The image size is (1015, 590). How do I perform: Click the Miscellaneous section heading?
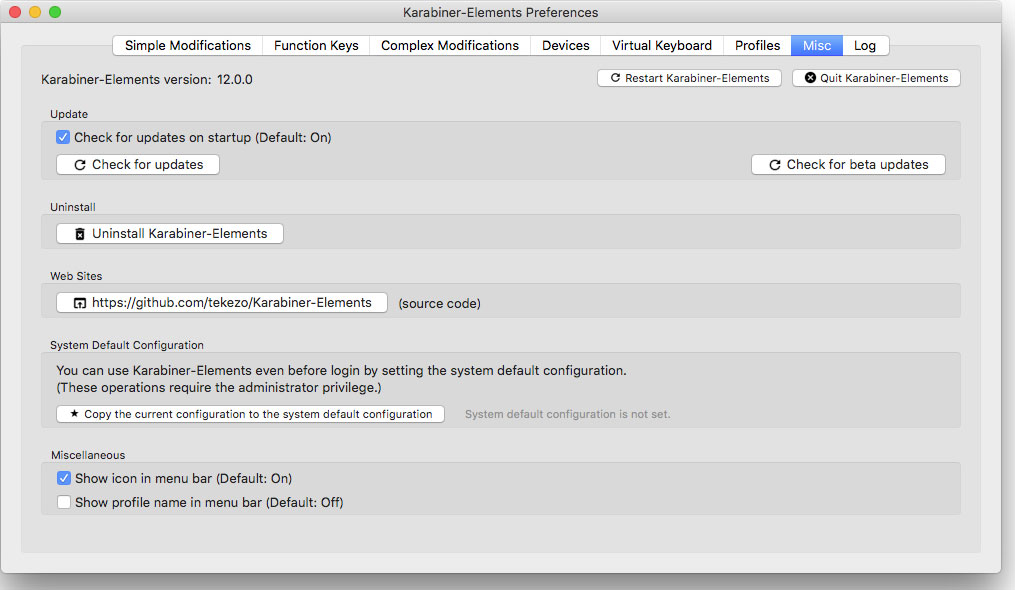tap(88, 455)
